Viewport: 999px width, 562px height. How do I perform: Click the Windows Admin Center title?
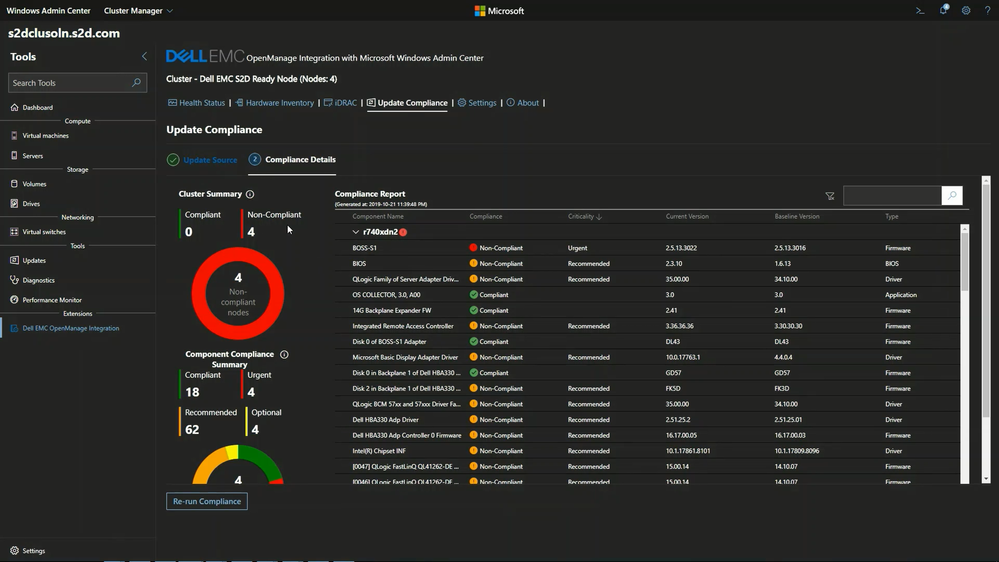tap(48, 11)
